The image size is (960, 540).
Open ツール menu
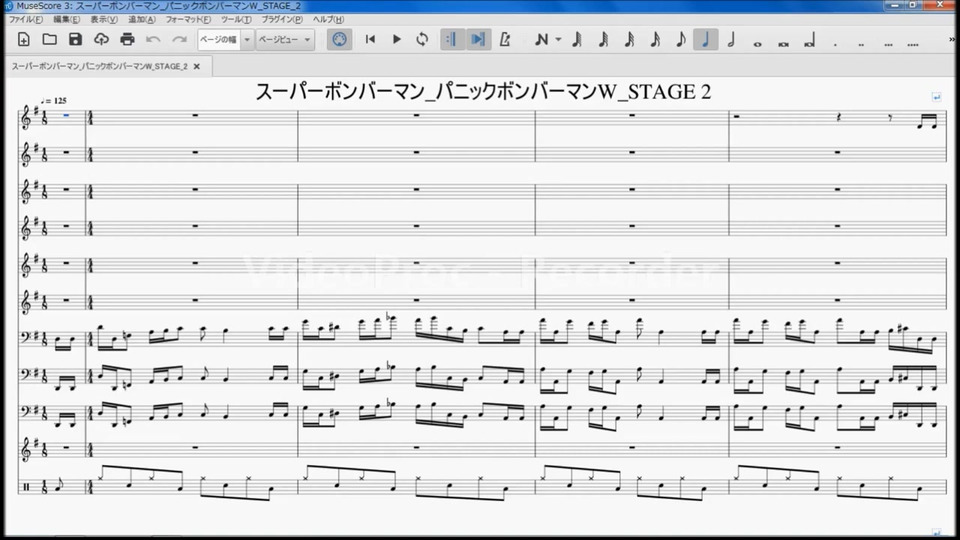click(236, 20)
